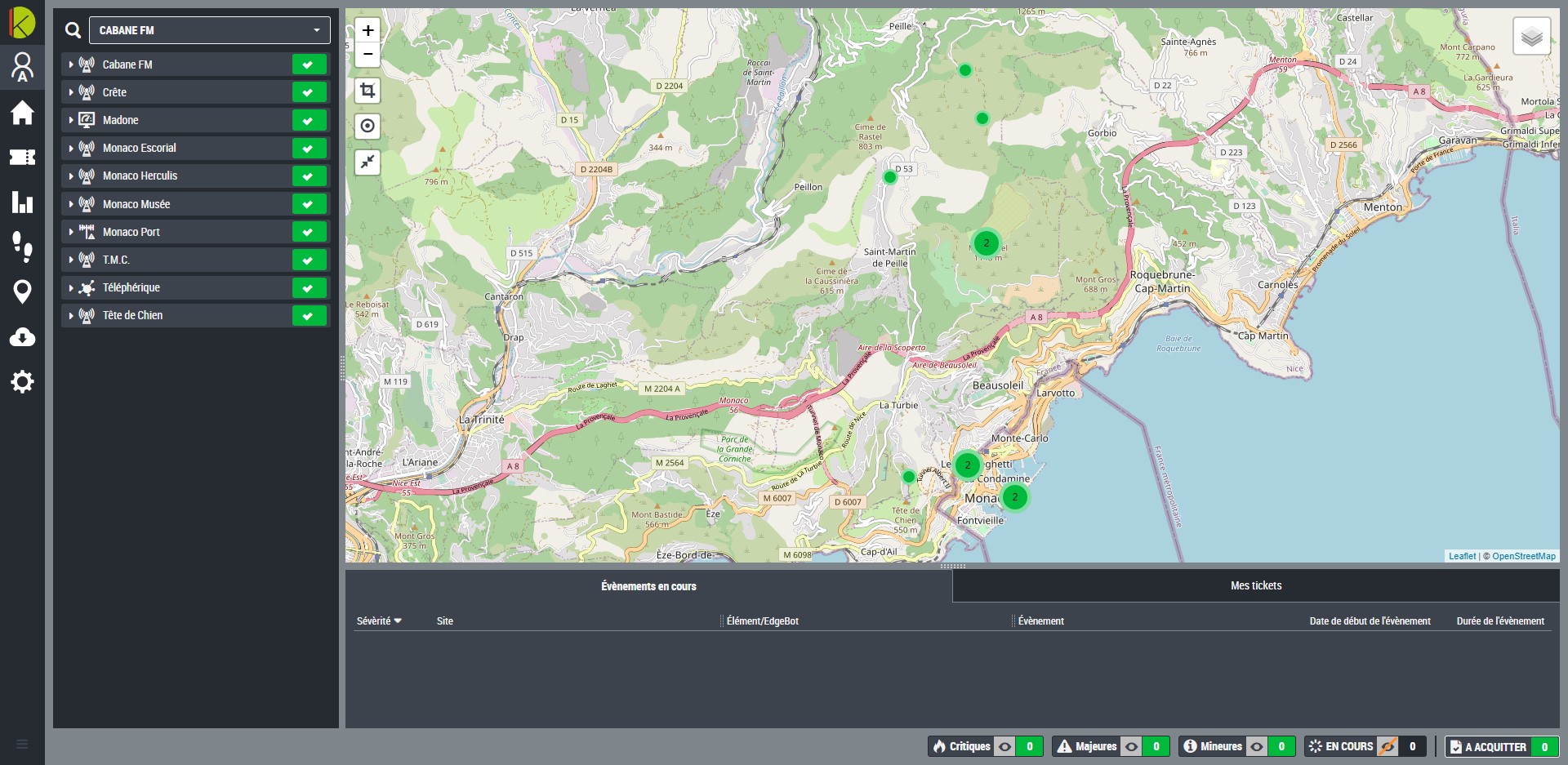Open the OpenStreetMap attribution link

1523,556
